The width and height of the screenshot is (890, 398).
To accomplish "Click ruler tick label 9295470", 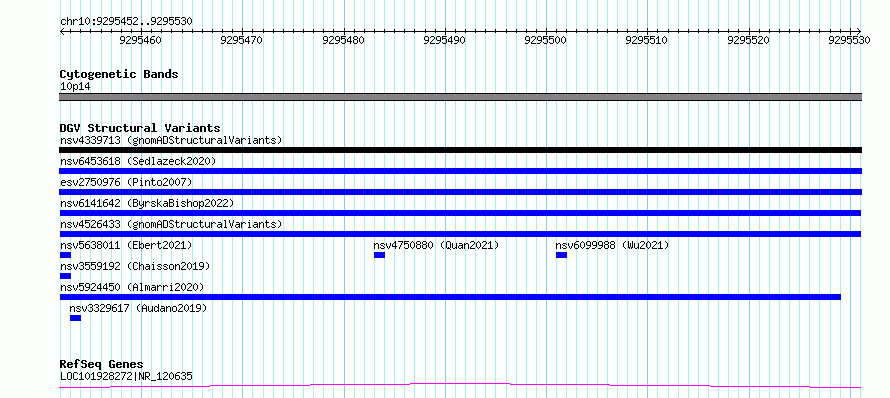I will tap(242, 40).
